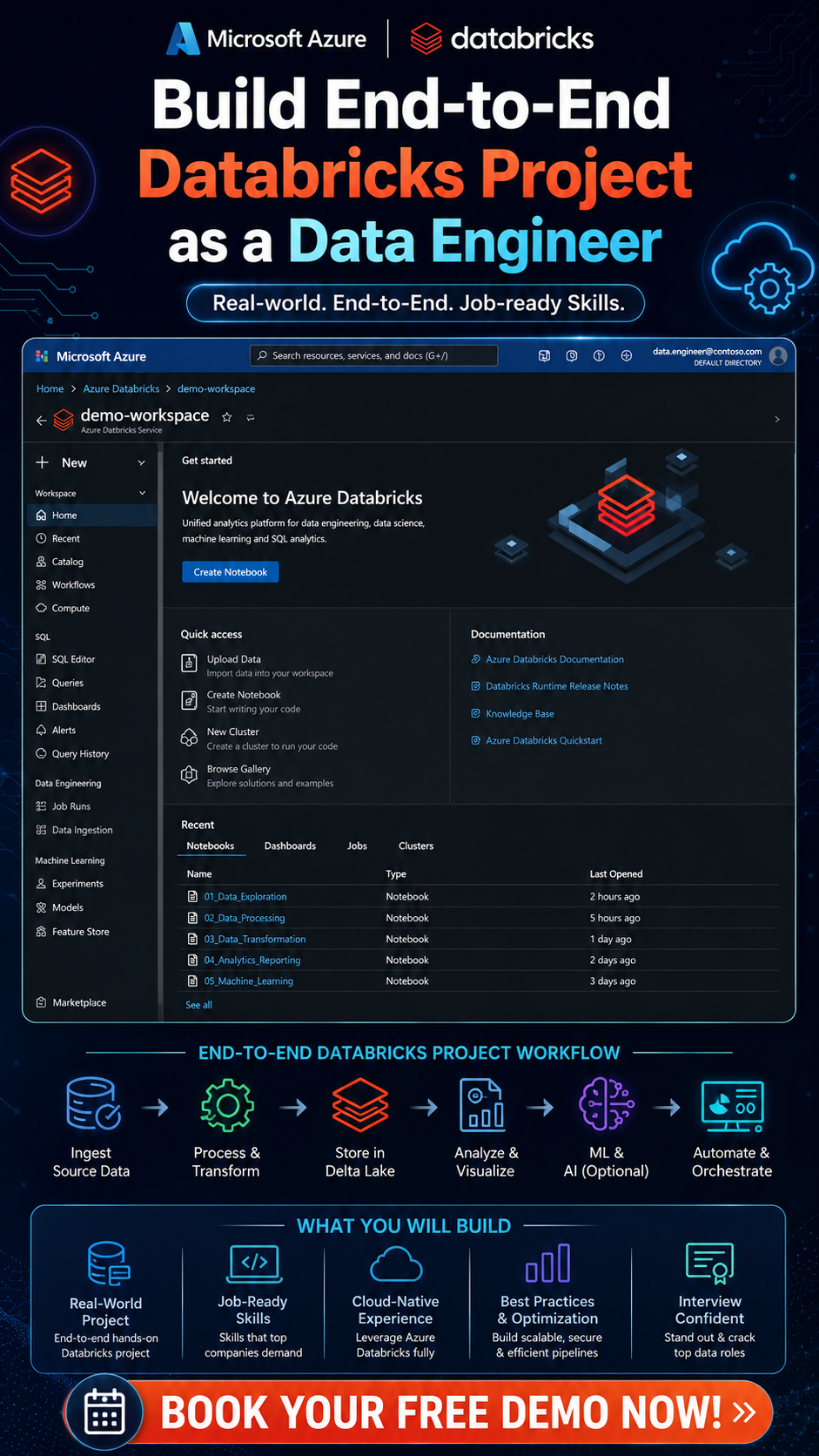The height and width of the screenshot is (1456, 819).
Task: Click the Upload Data icon
Action: [x=189, y=664]
